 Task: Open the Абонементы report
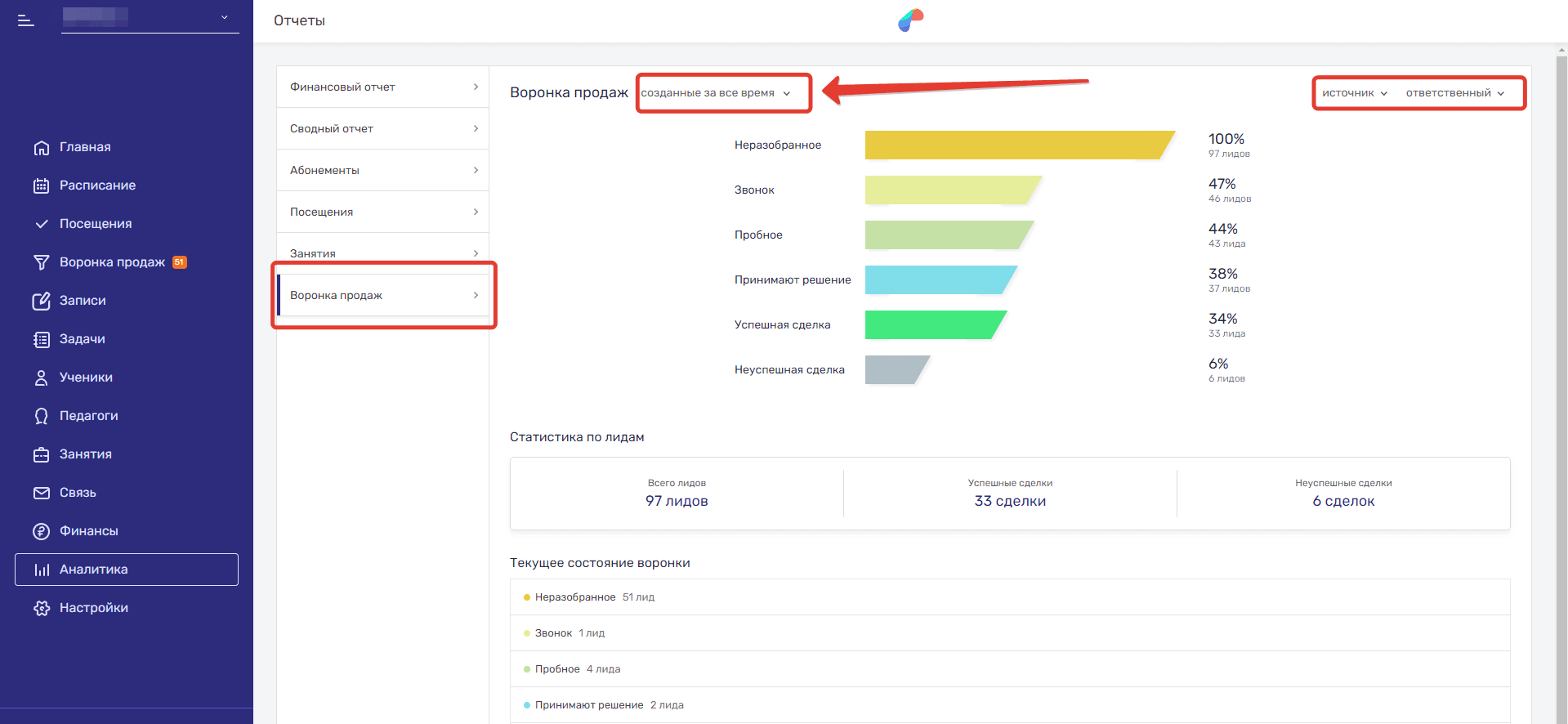[382, 171]
